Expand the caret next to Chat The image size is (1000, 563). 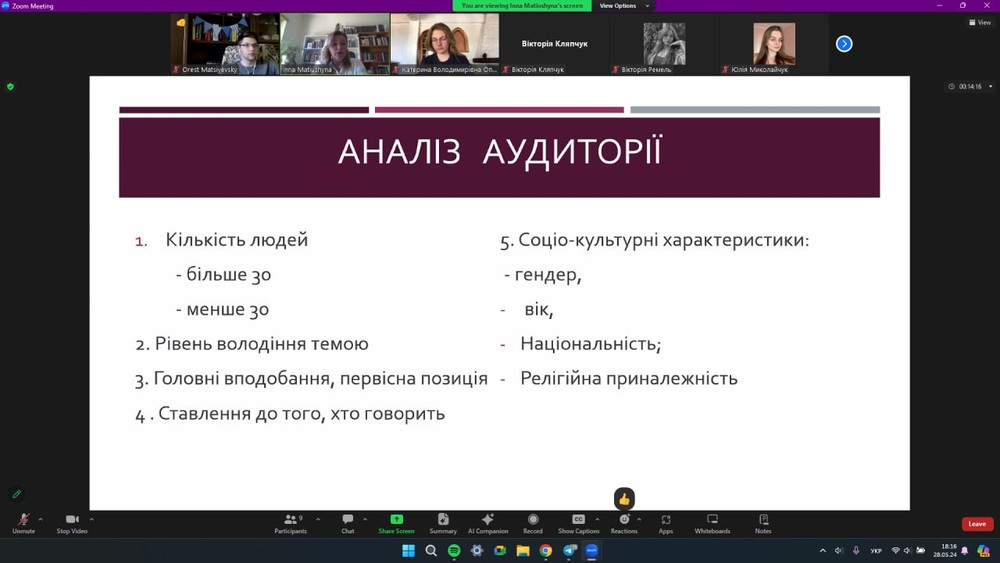click(365, 519)
